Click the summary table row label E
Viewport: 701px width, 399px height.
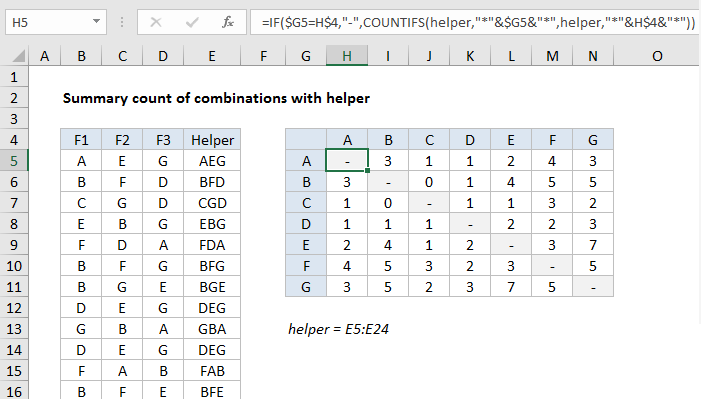[306, 245]
